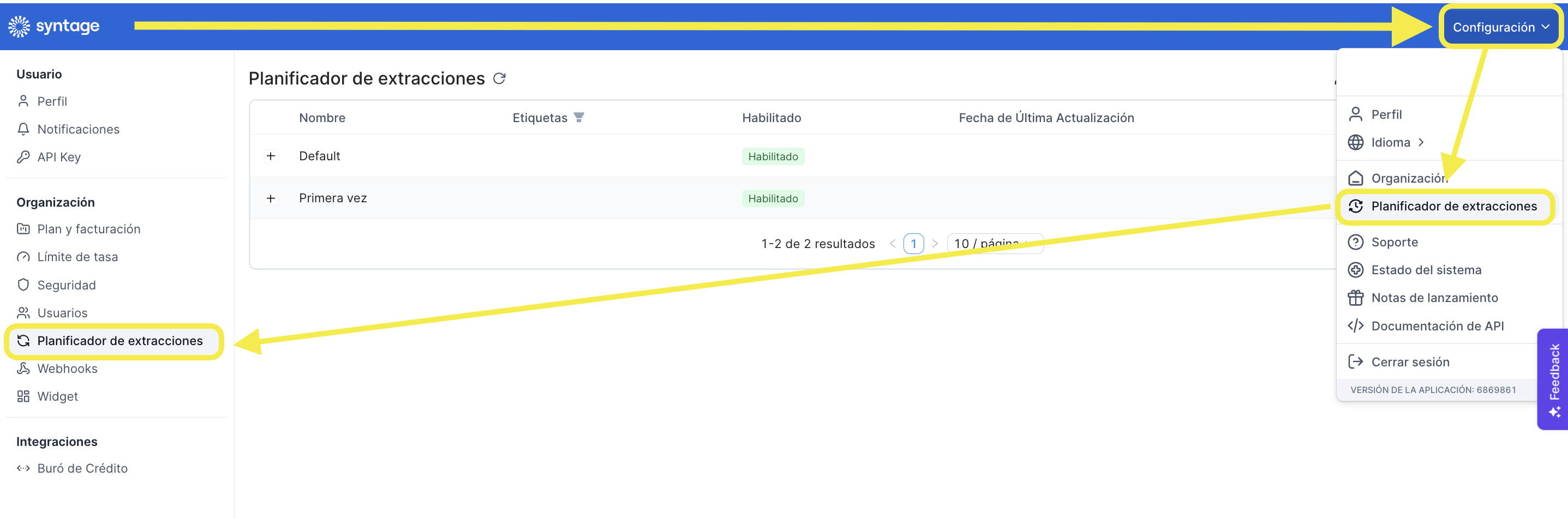Viewport: 1568px width, 519px height.
Task: Select Estado del sistema menu entry
Action: tap(1426, 270)
